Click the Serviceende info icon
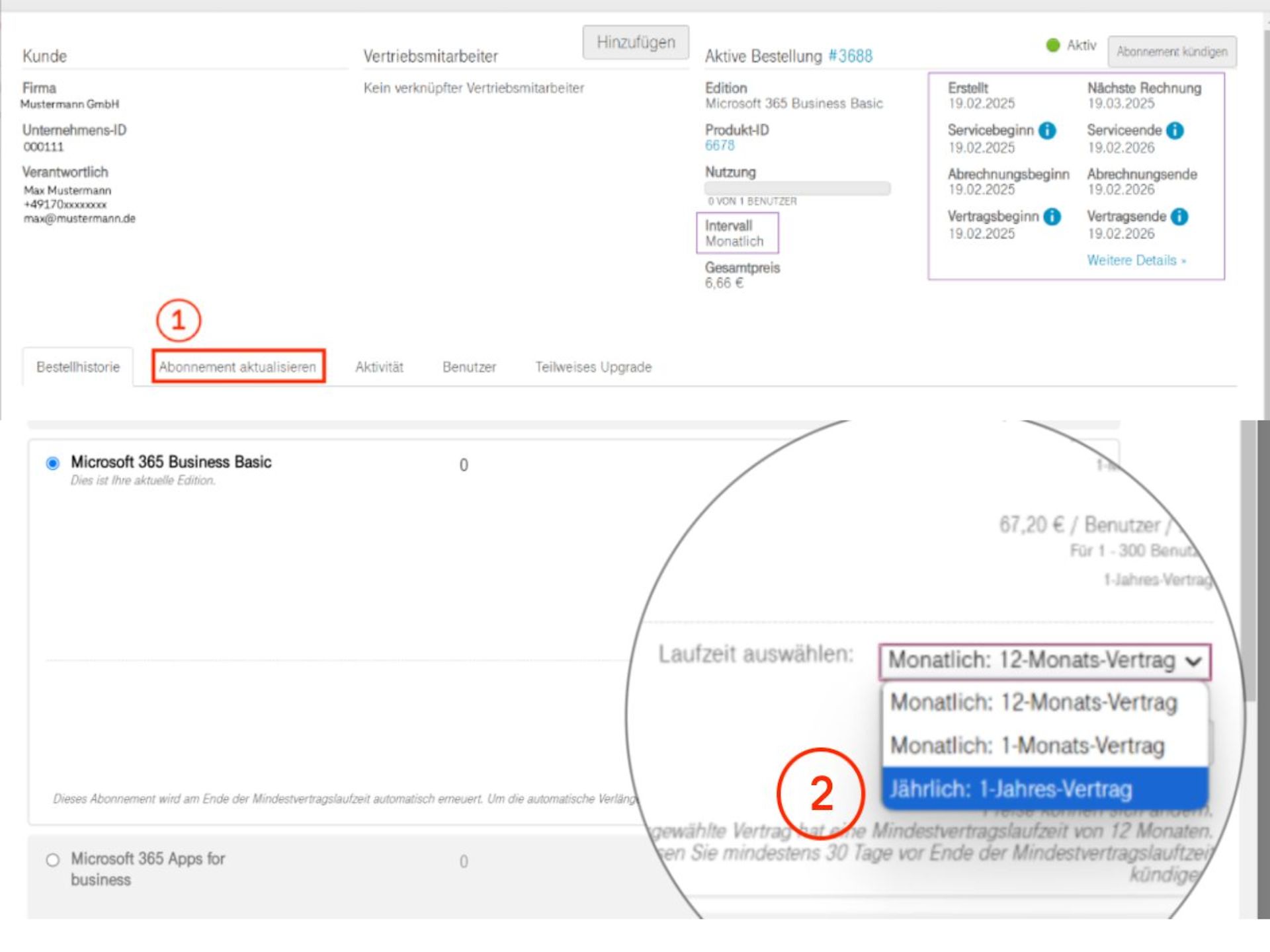Screen dimensions: 1270x952 (x=1175, y=130)
